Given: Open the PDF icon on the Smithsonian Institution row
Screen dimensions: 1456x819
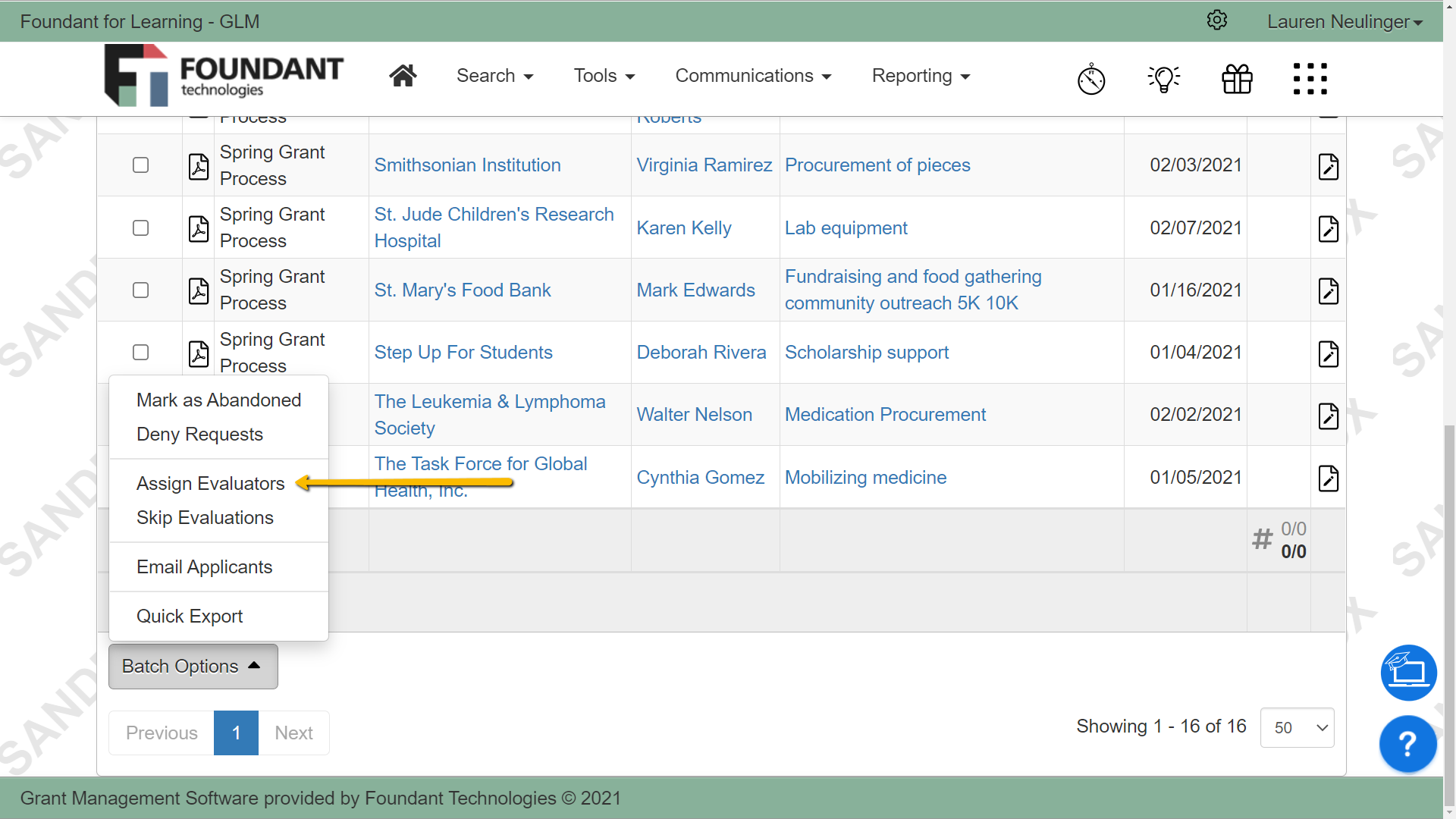Looking at the screenshot, I should [x=198, y=167].
